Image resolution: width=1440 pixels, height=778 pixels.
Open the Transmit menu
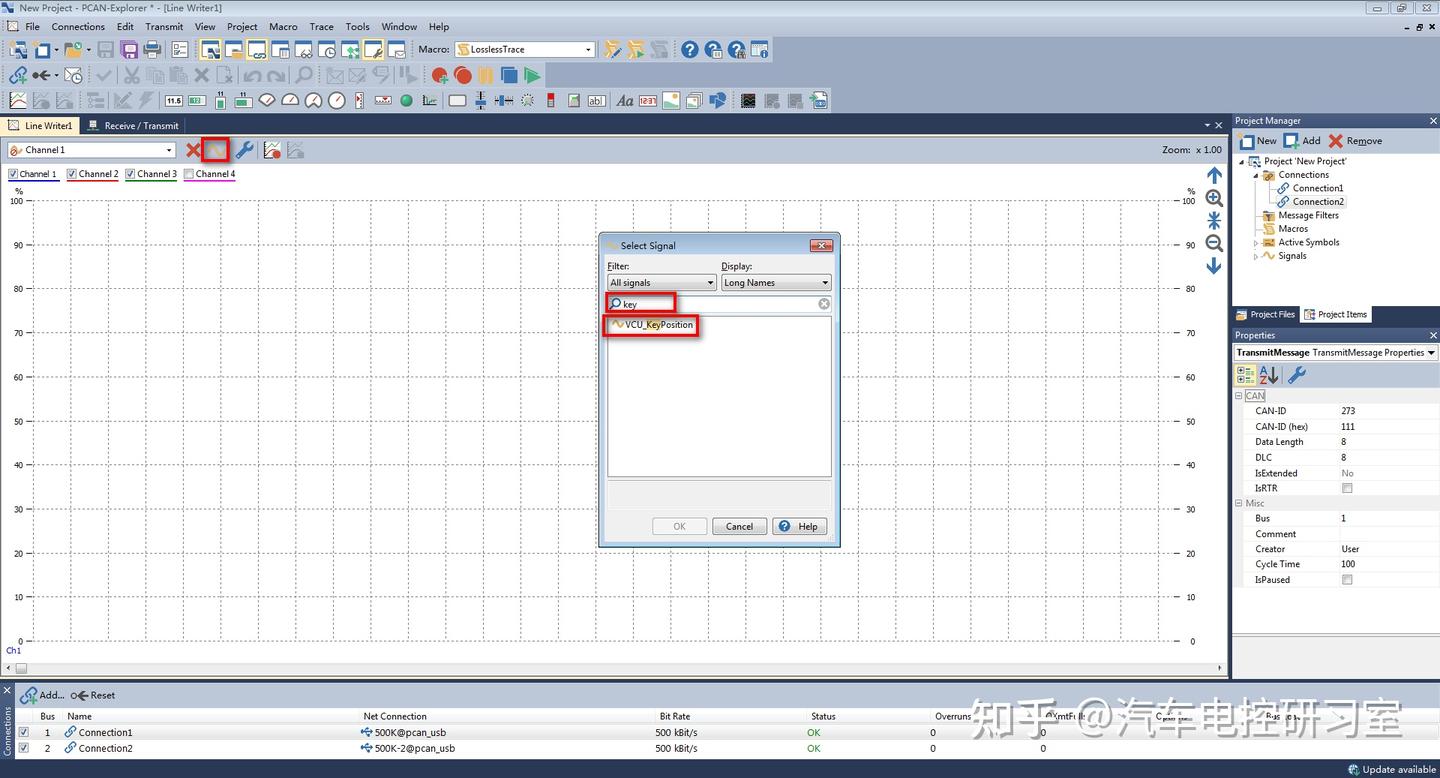point(164,27)
